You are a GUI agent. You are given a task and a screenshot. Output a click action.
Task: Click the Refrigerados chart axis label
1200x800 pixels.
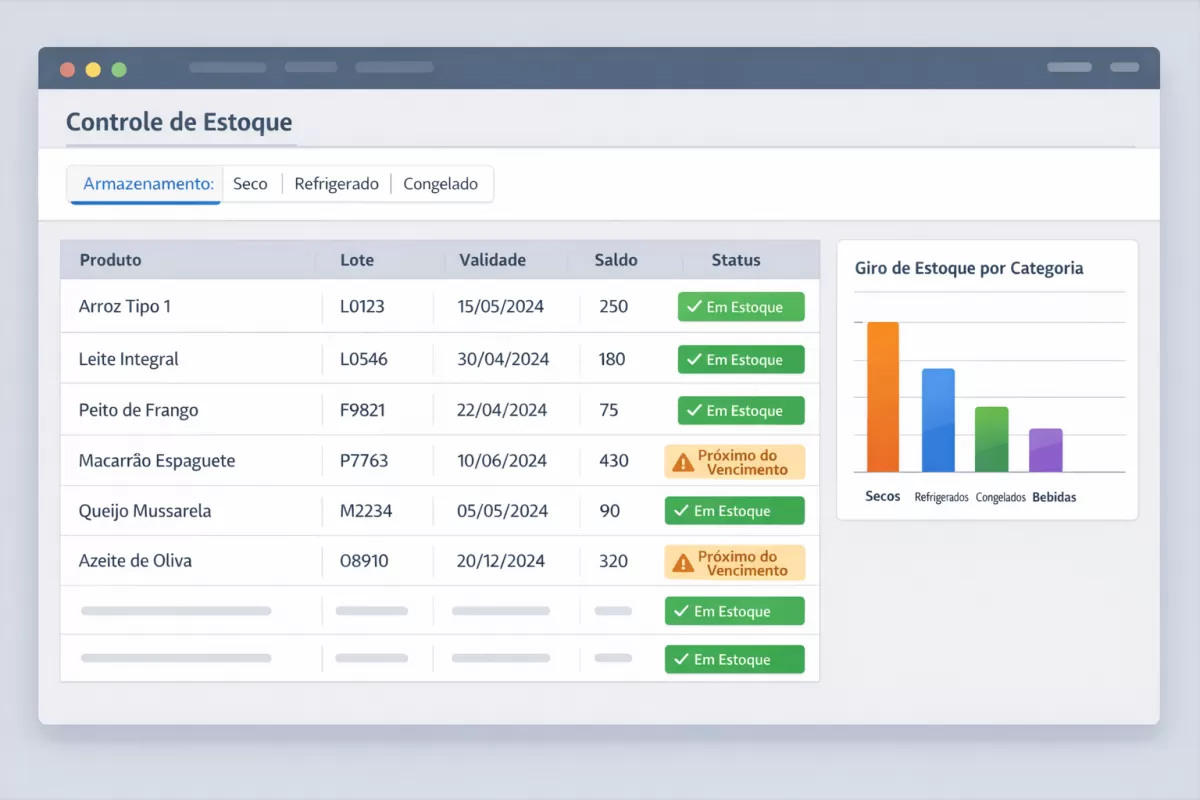click(x=941, y=497)
